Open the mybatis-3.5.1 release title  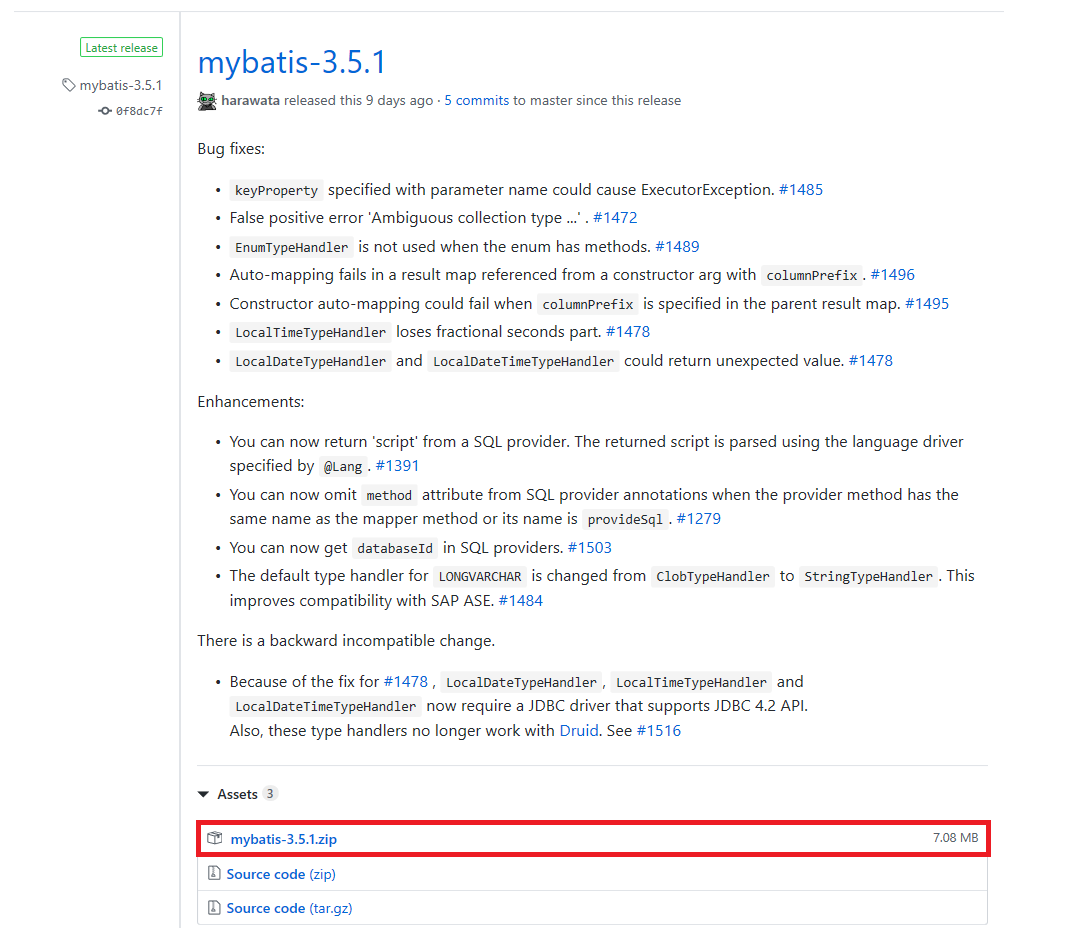click(292, 62)
